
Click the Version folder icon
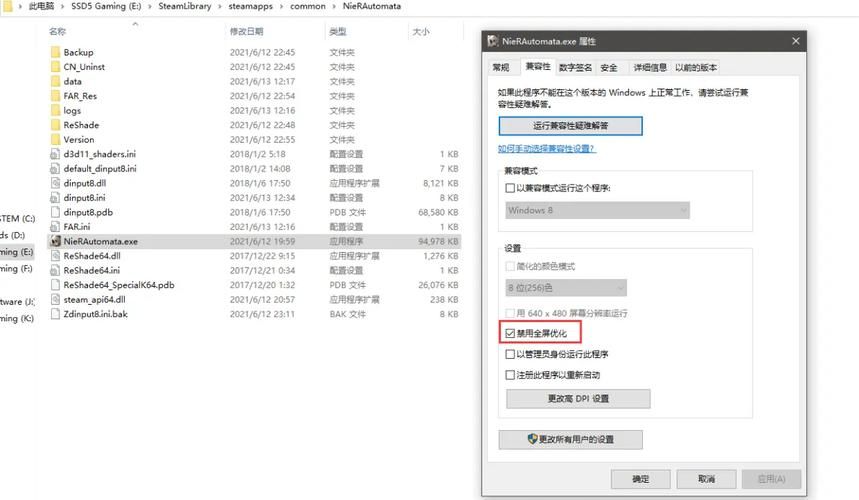(x=55, y=139)
